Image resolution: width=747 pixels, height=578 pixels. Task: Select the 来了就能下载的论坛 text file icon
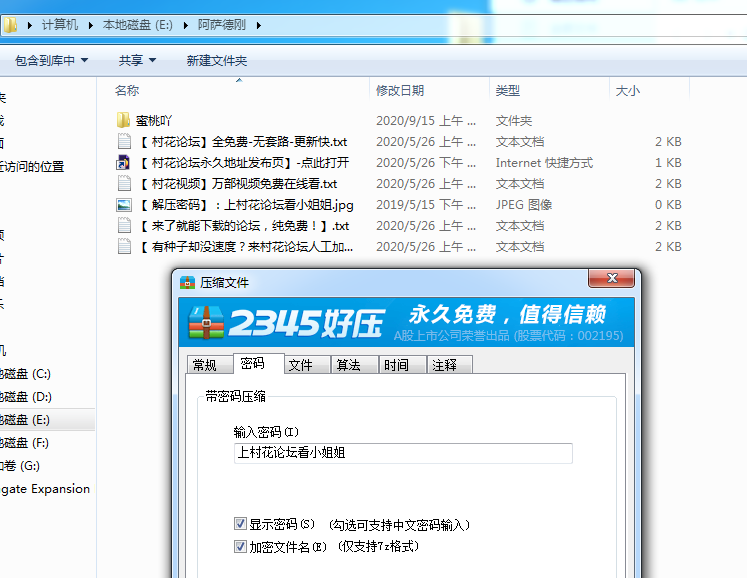tap(123, 225)
